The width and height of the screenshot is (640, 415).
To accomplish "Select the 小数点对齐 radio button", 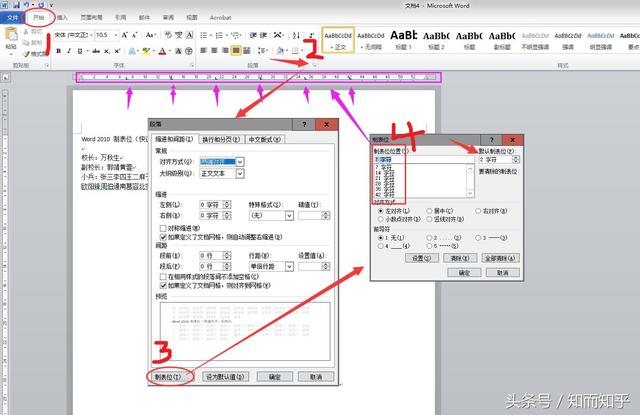I will tap(380, 219).
